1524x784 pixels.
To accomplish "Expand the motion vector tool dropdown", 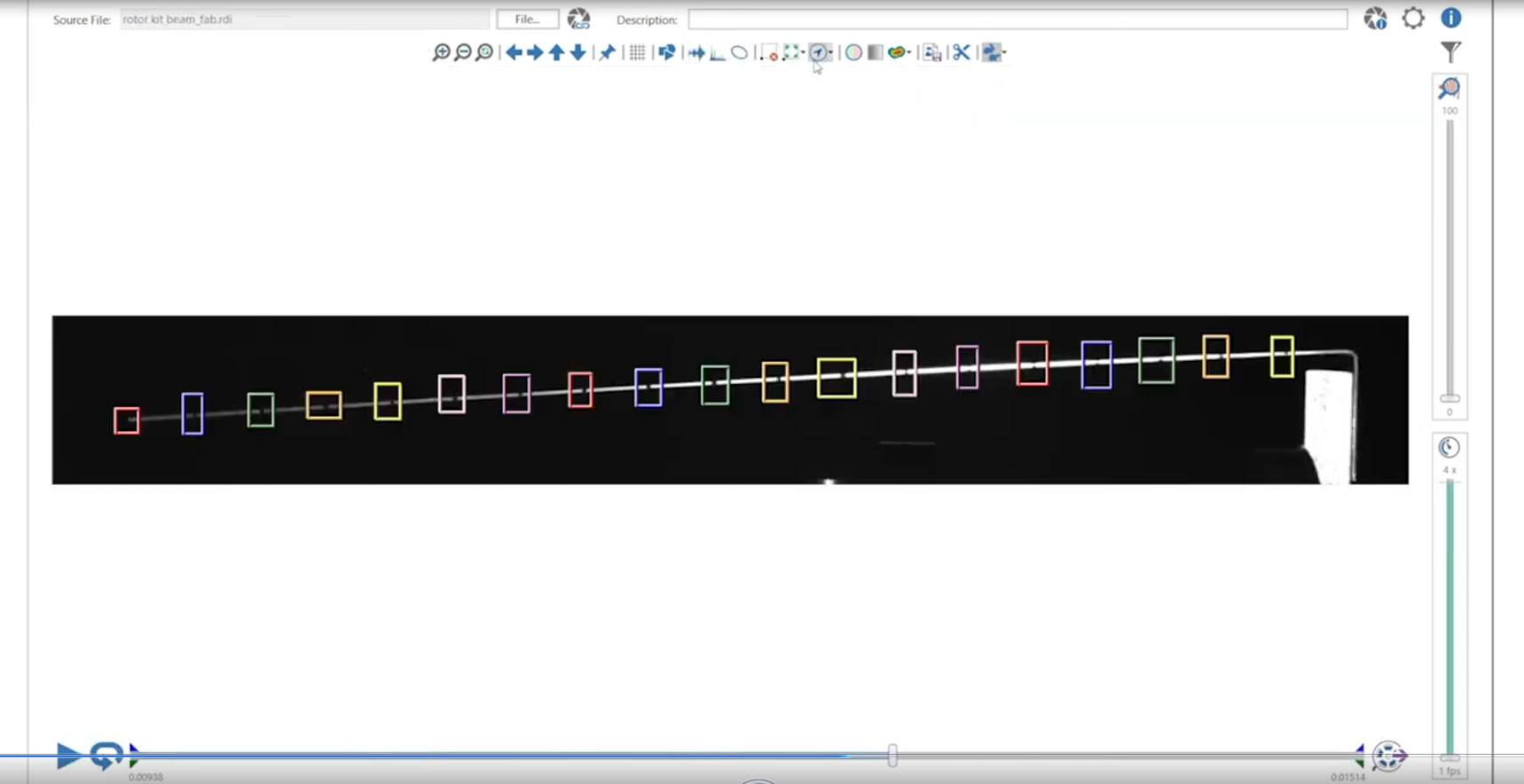I will [831, 52].
